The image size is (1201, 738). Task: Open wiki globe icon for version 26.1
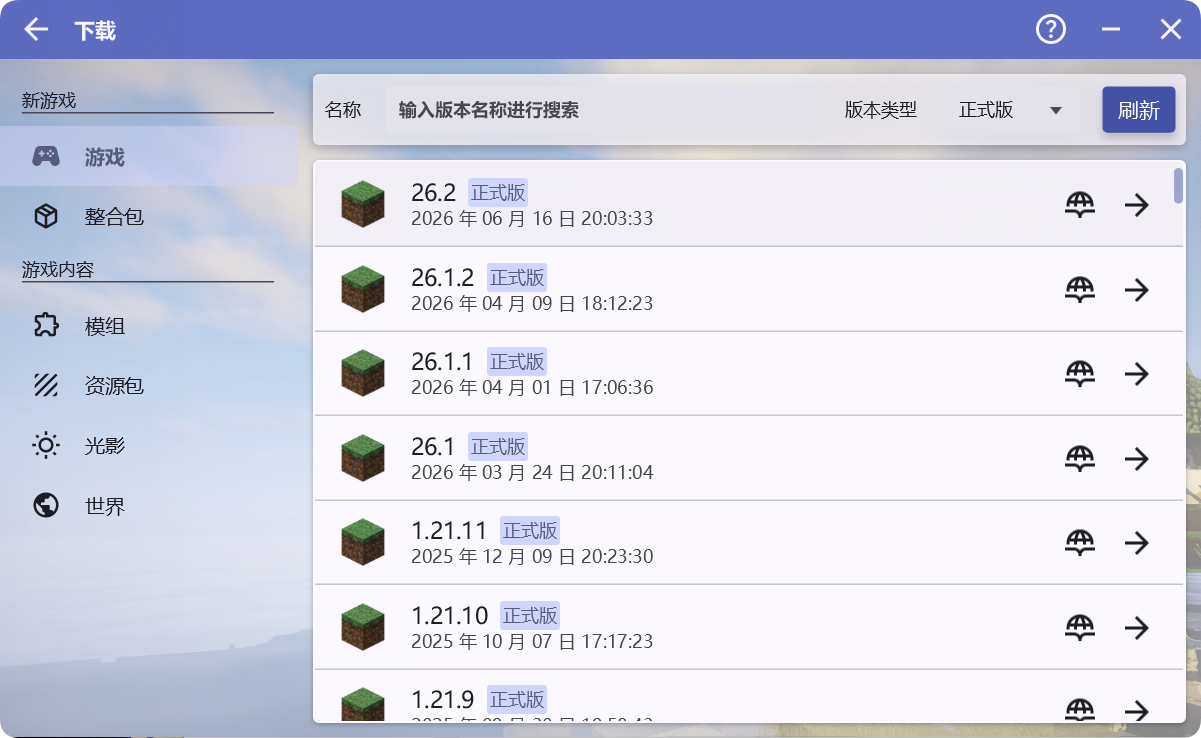tap(1080, 459)
